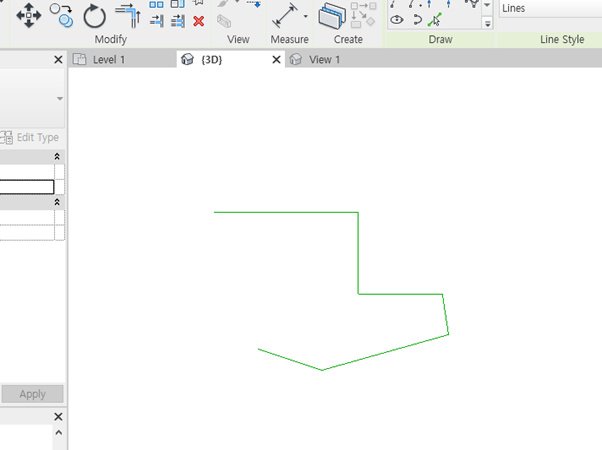Select the Pick Lines draw tool
Screen dimensions: 602x450
435,20
